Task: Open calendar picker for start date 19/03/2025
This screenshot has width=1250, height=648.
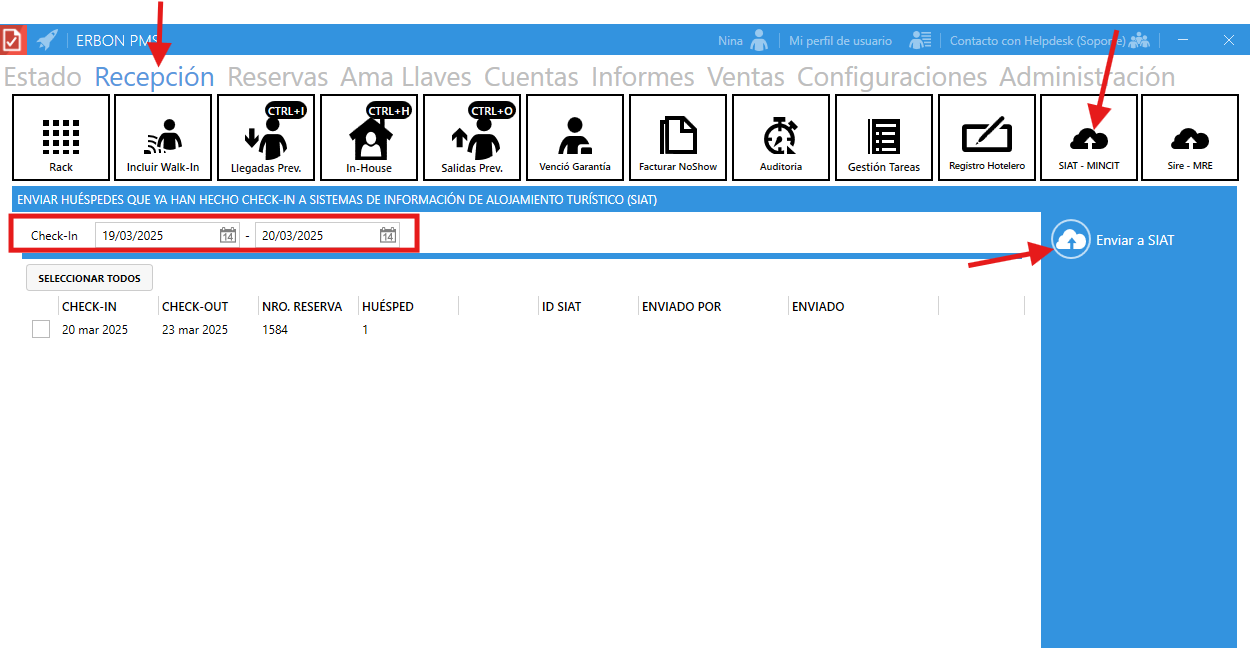Action: tap(228, 236)
